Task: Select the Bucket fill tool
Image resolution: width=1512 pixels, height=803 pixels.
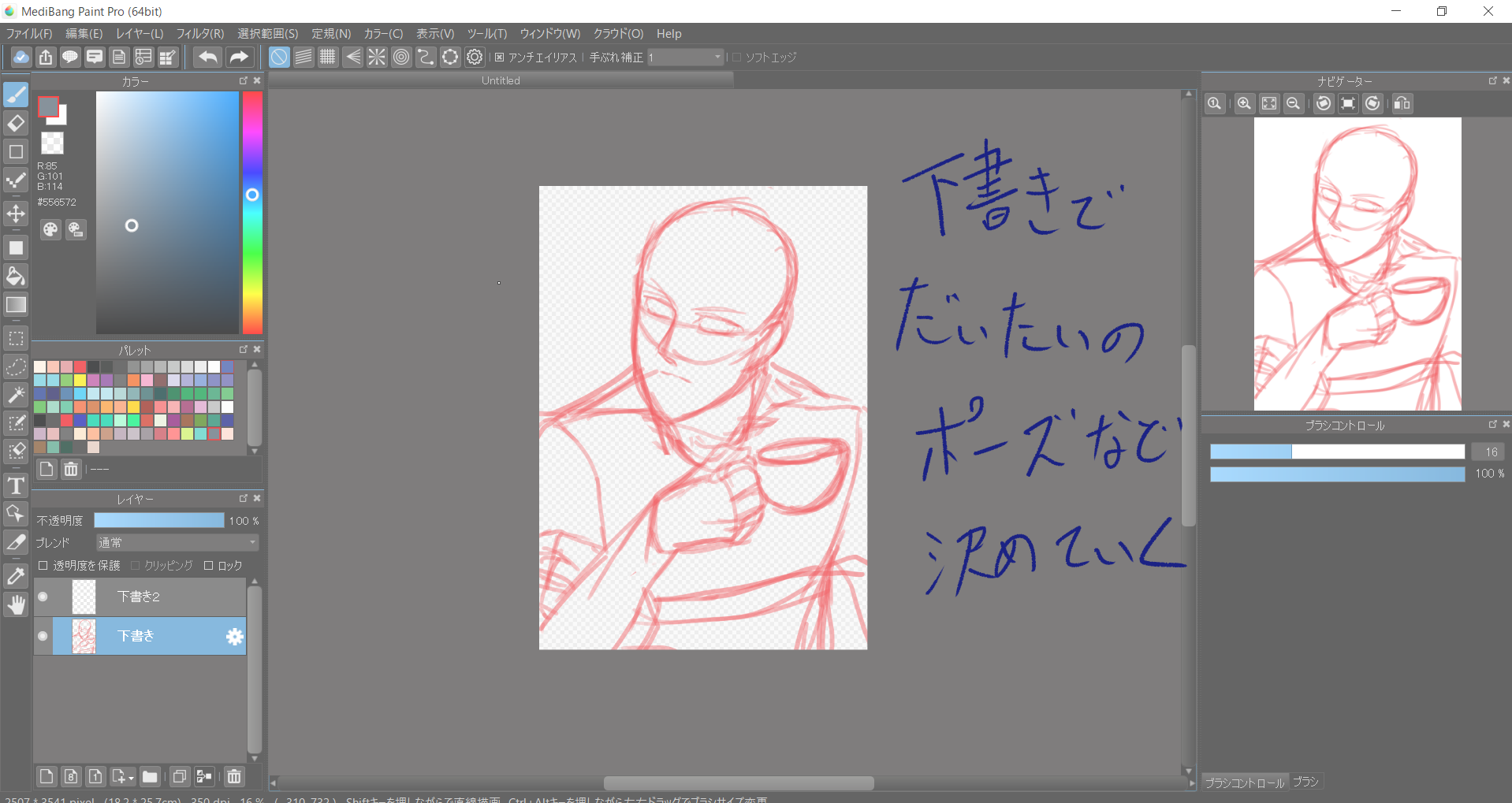Action: (16, 276)
